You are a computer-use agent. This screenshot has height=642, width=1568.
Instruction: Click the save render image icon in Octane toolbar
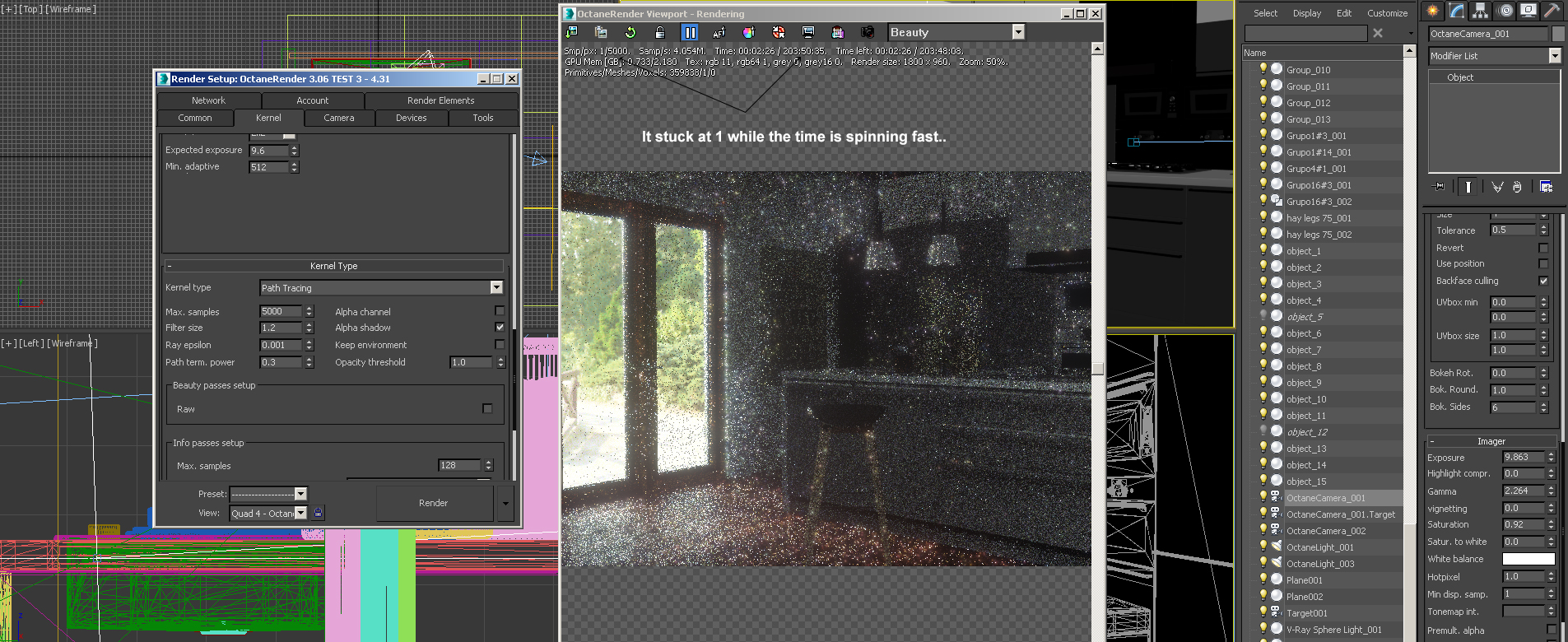(x=571, y=32)
